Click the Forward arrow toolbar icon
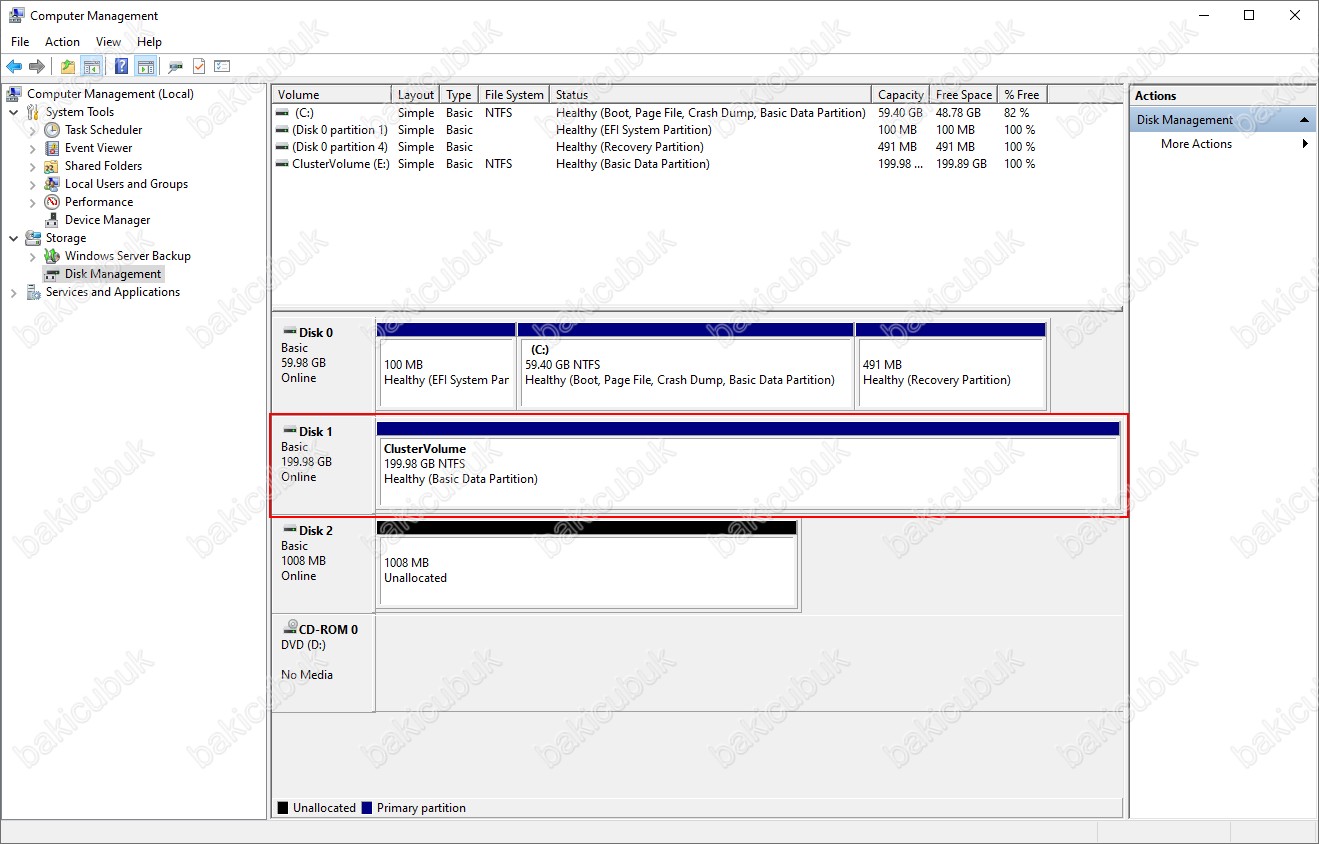Screen dimensions: 1319x844 click(x=37, y=67)
